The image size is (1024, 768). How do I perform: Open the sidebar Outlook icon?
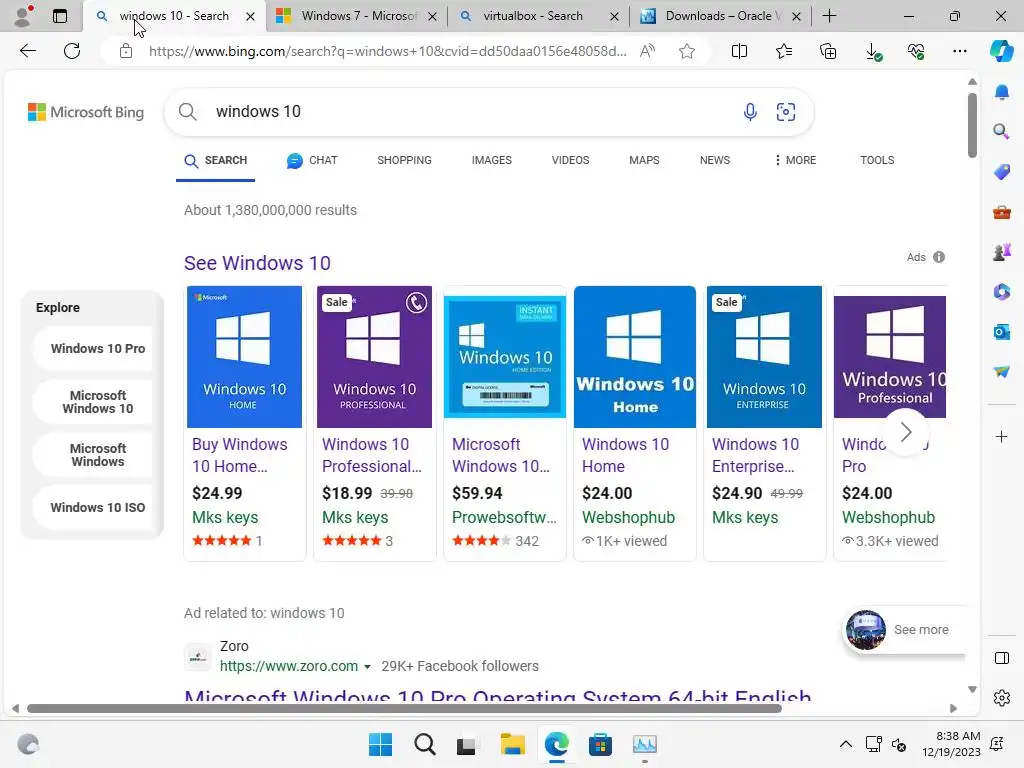coord(1002,332)
